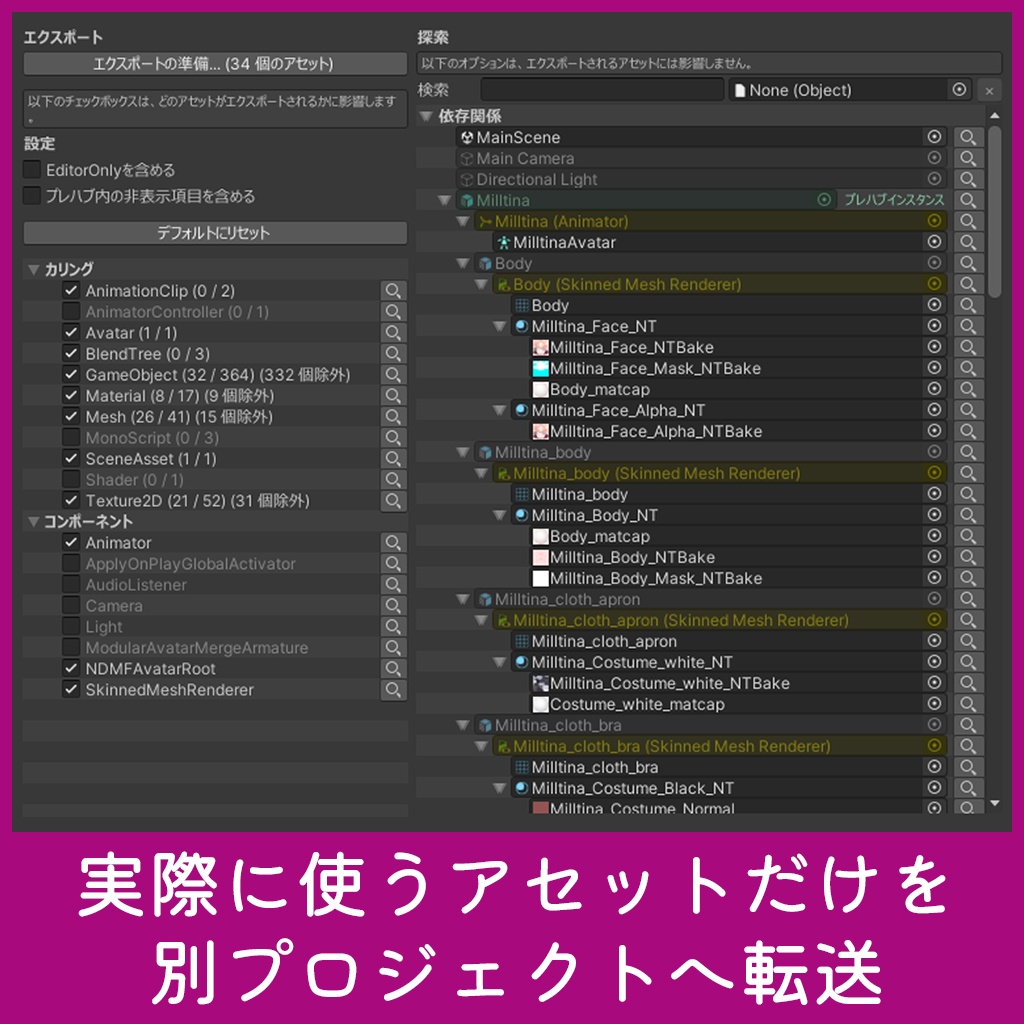Click magnifier icon beside Avatar (1 / 1)
This screenshot has width=1024, height=1024.
pos(393,332)
